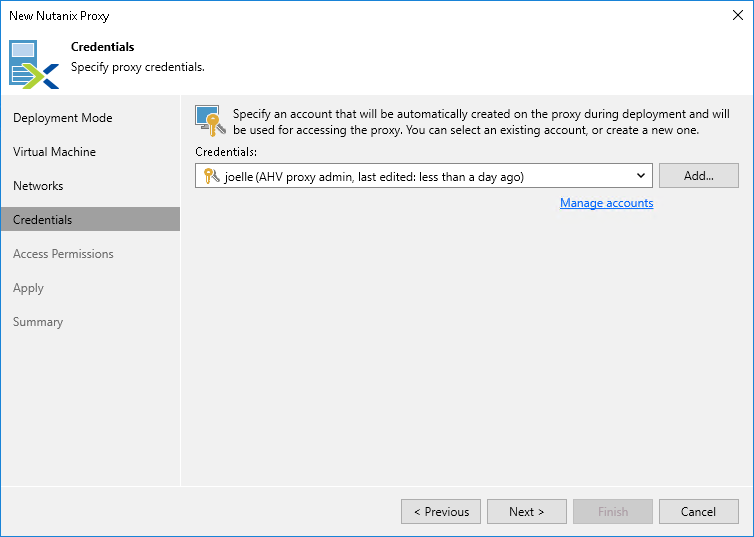Click the < Previous button
The width and height of the screenshot is (754, 537).
click(441, 512)
